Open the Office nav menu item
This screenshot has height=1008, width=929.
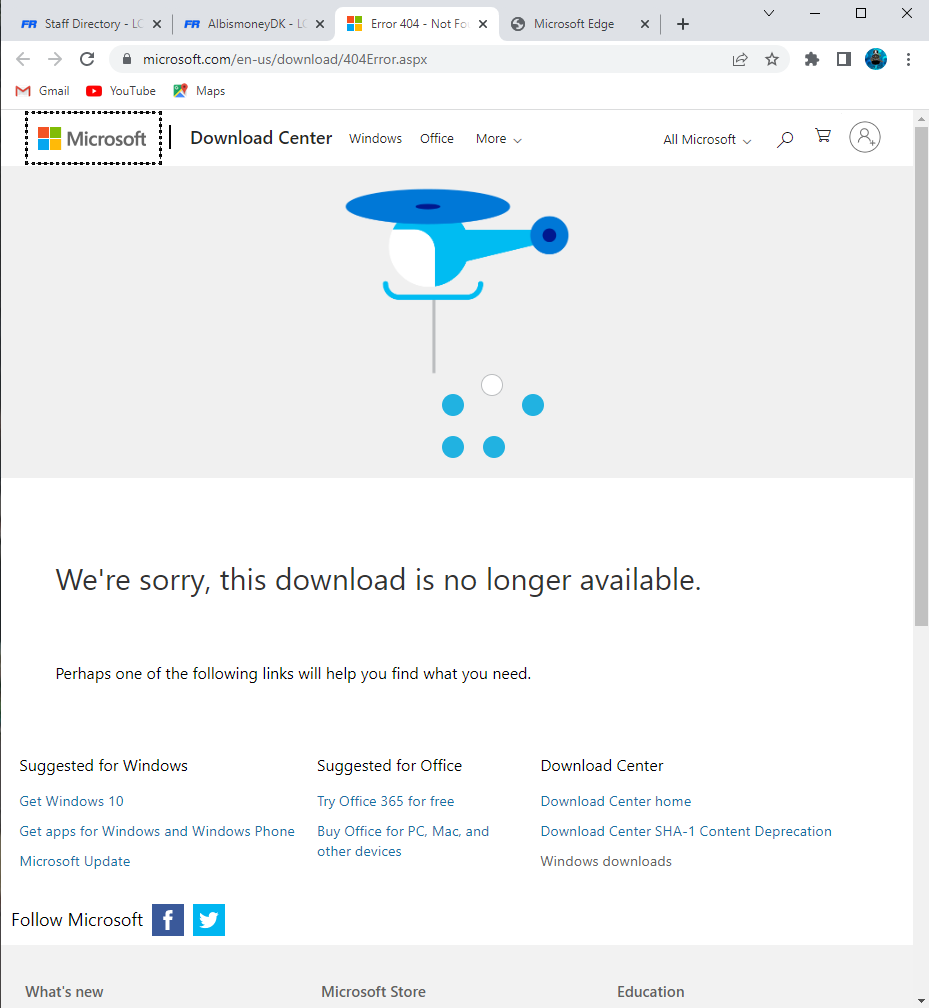coord(437,139)
